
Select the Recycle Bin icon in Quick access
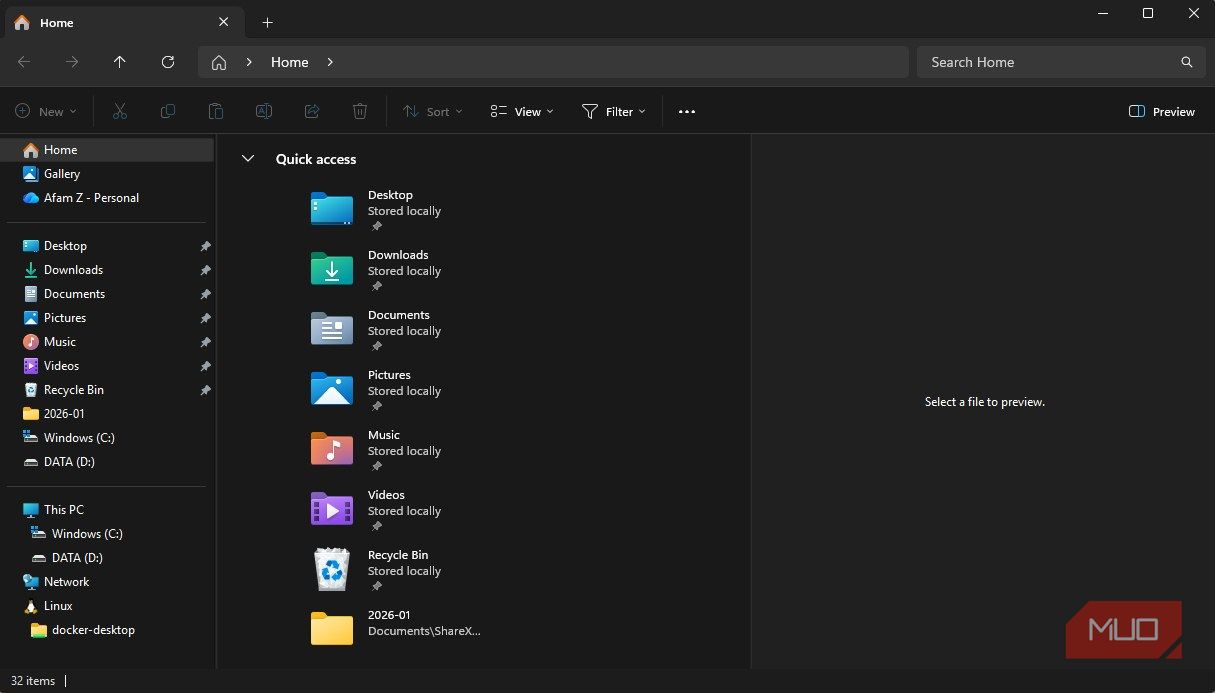332,569
